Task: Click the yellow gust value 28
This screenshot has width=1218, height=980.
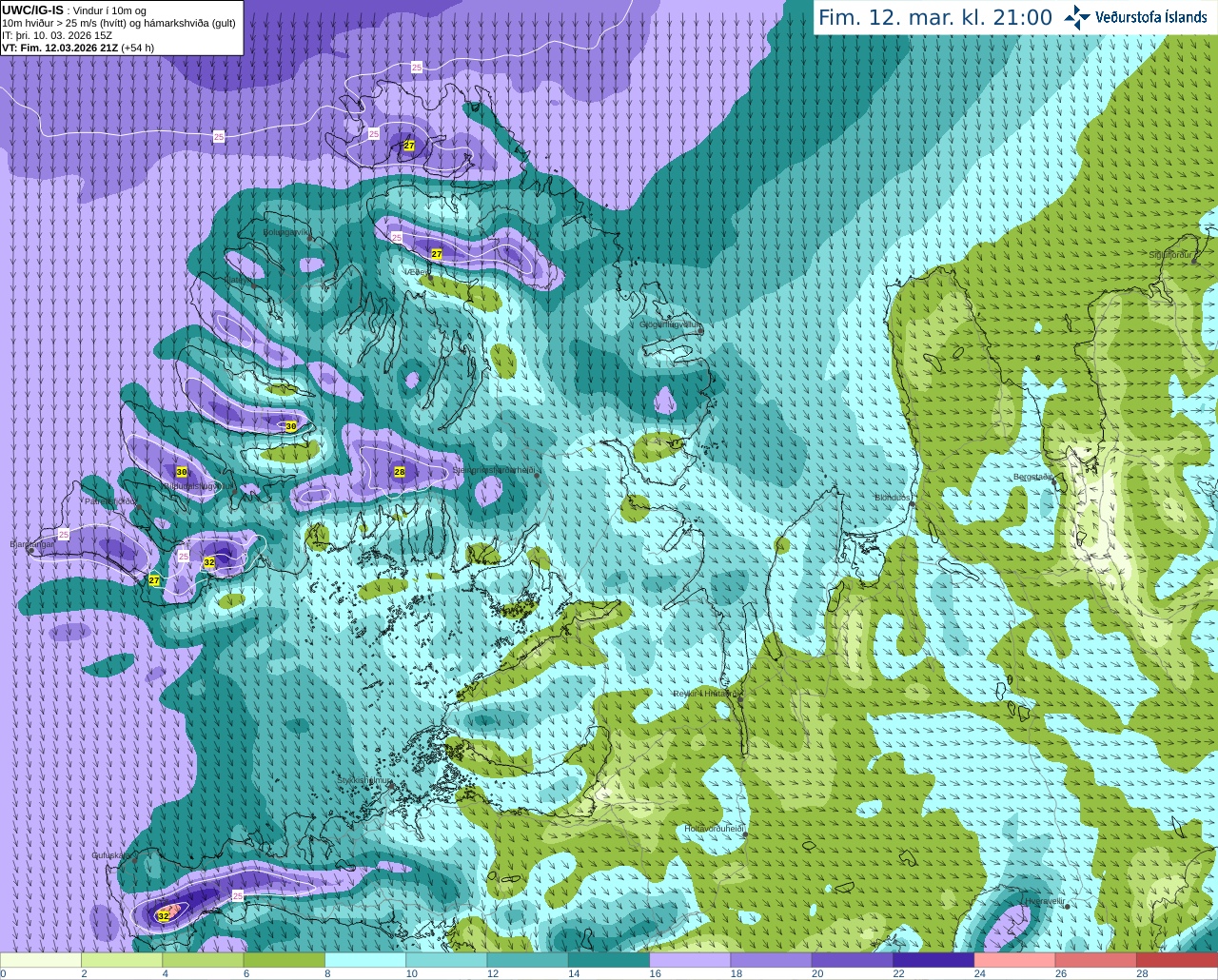Action: pos(400,472)
